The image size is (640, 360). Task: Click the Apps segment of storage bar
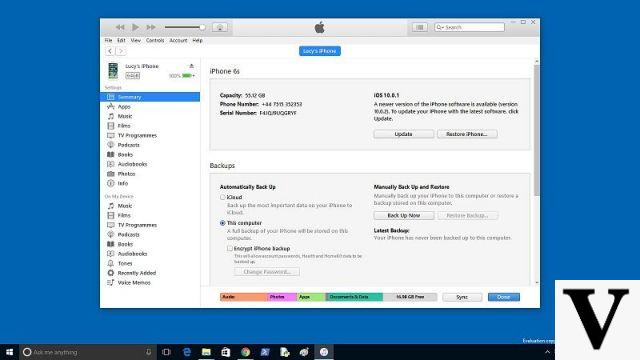pyautogui.click(x=311, y=297)
